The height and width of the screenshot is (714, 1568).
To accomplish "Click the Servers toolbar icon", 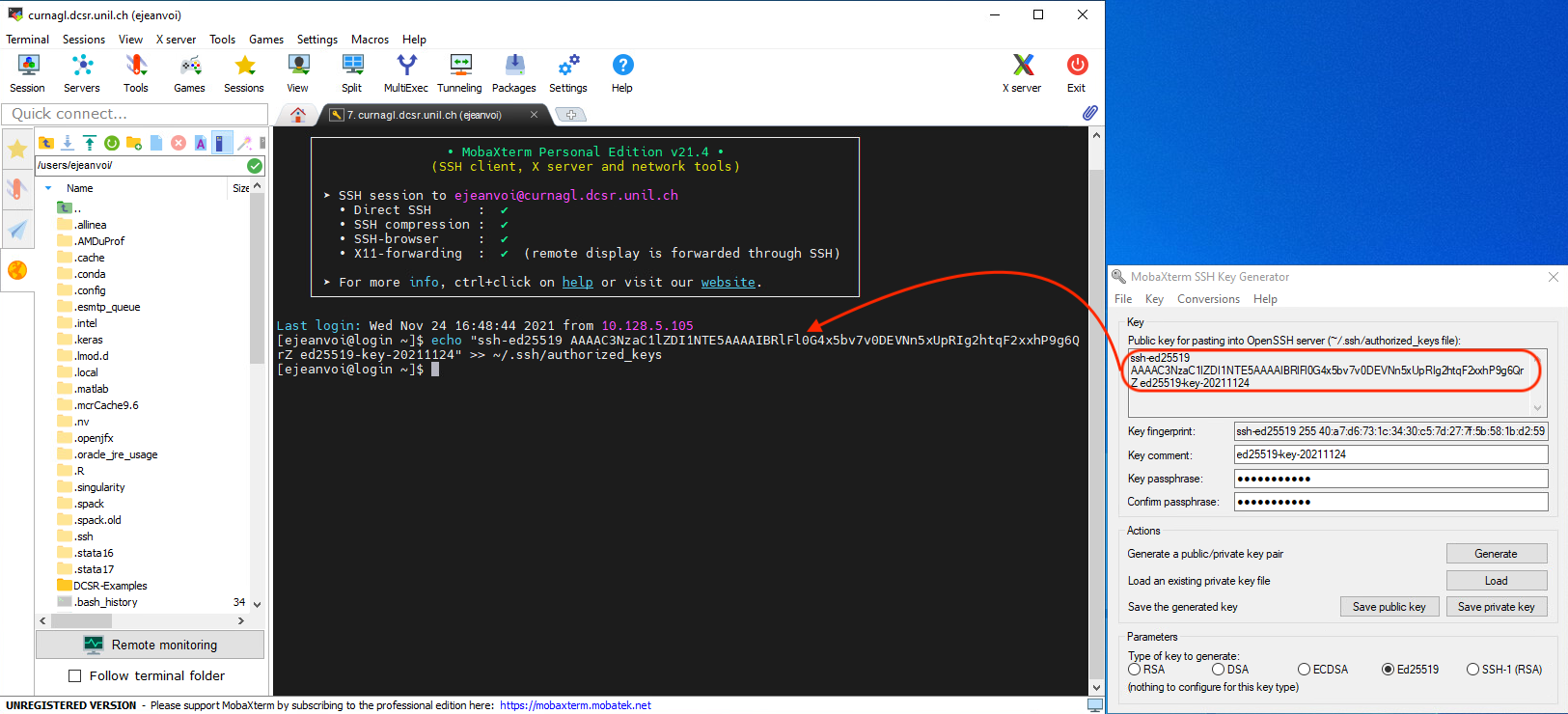I will tap(82, 73).
